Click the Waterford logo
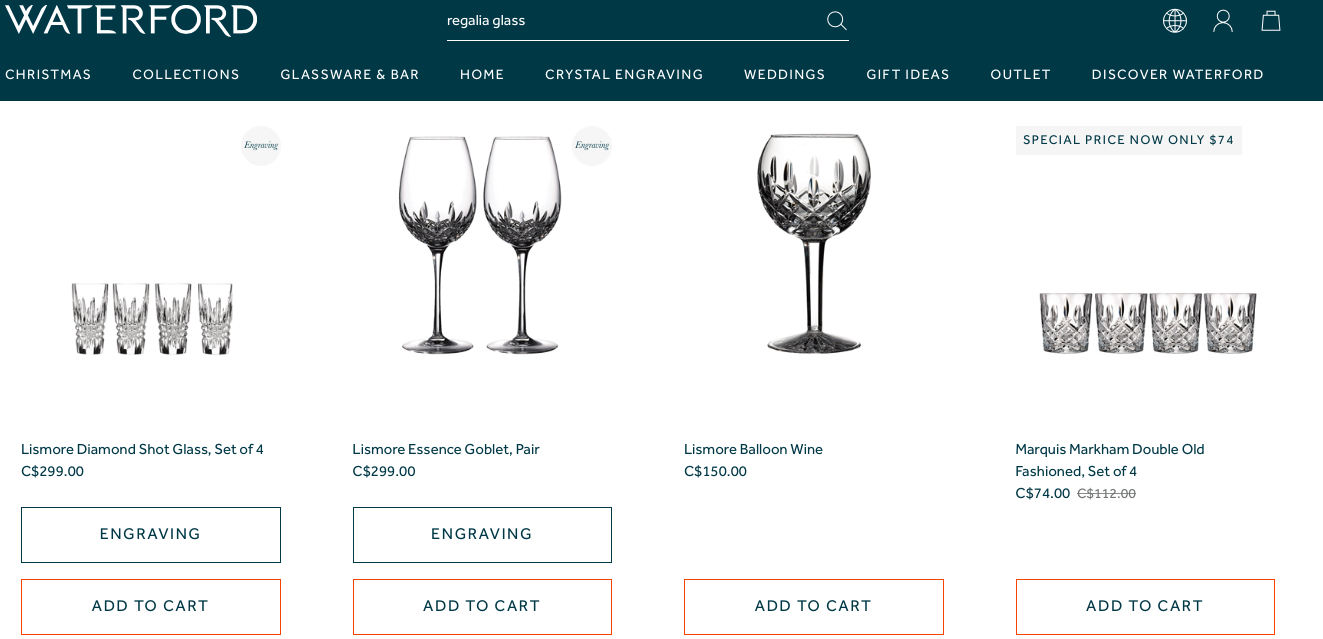Screen dimensions: 1323x639 point(131,19)
